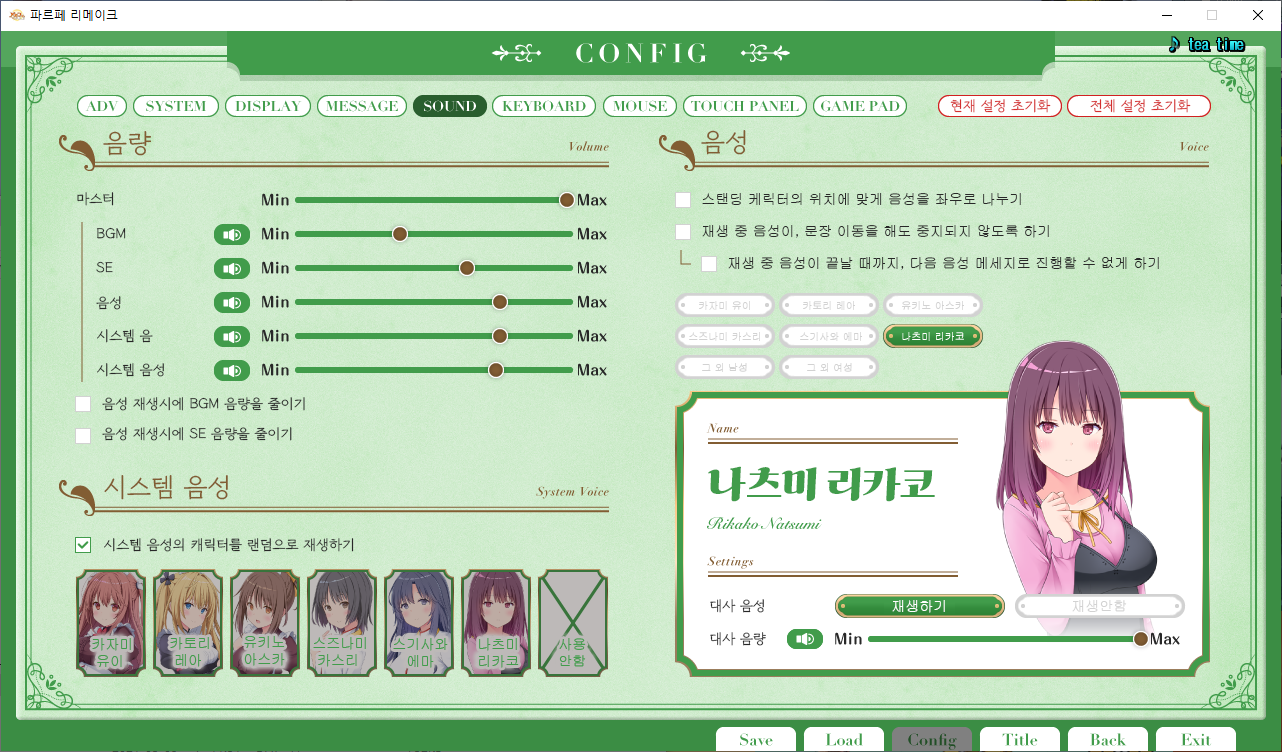The image size is (1282, 752).
Task: Enable splitting voice left-right by character position
Action: tap(683, 200)
